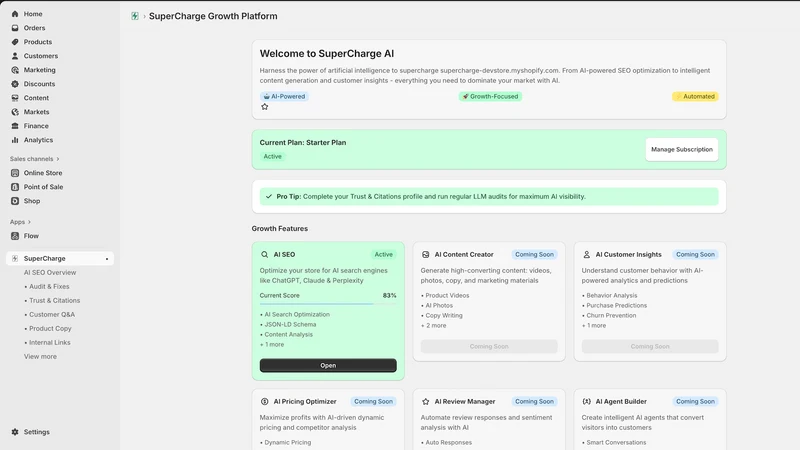Click Coming Soon badge on AI Pricing Optimizer

pyautogui.click(x=373, y=402)
